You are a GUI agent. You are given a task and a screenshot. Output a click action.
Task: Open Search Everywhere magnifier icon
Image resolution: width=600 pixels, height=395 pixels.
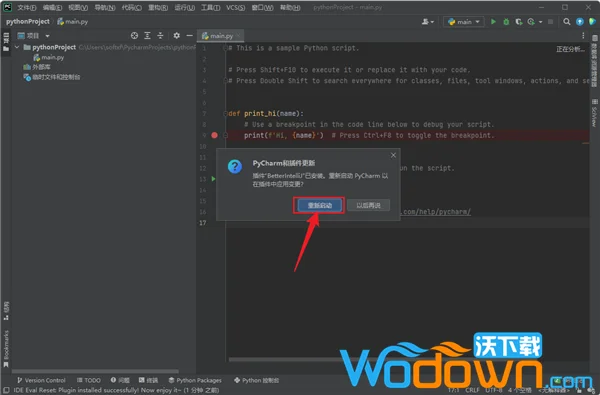[x=567, y=22]
